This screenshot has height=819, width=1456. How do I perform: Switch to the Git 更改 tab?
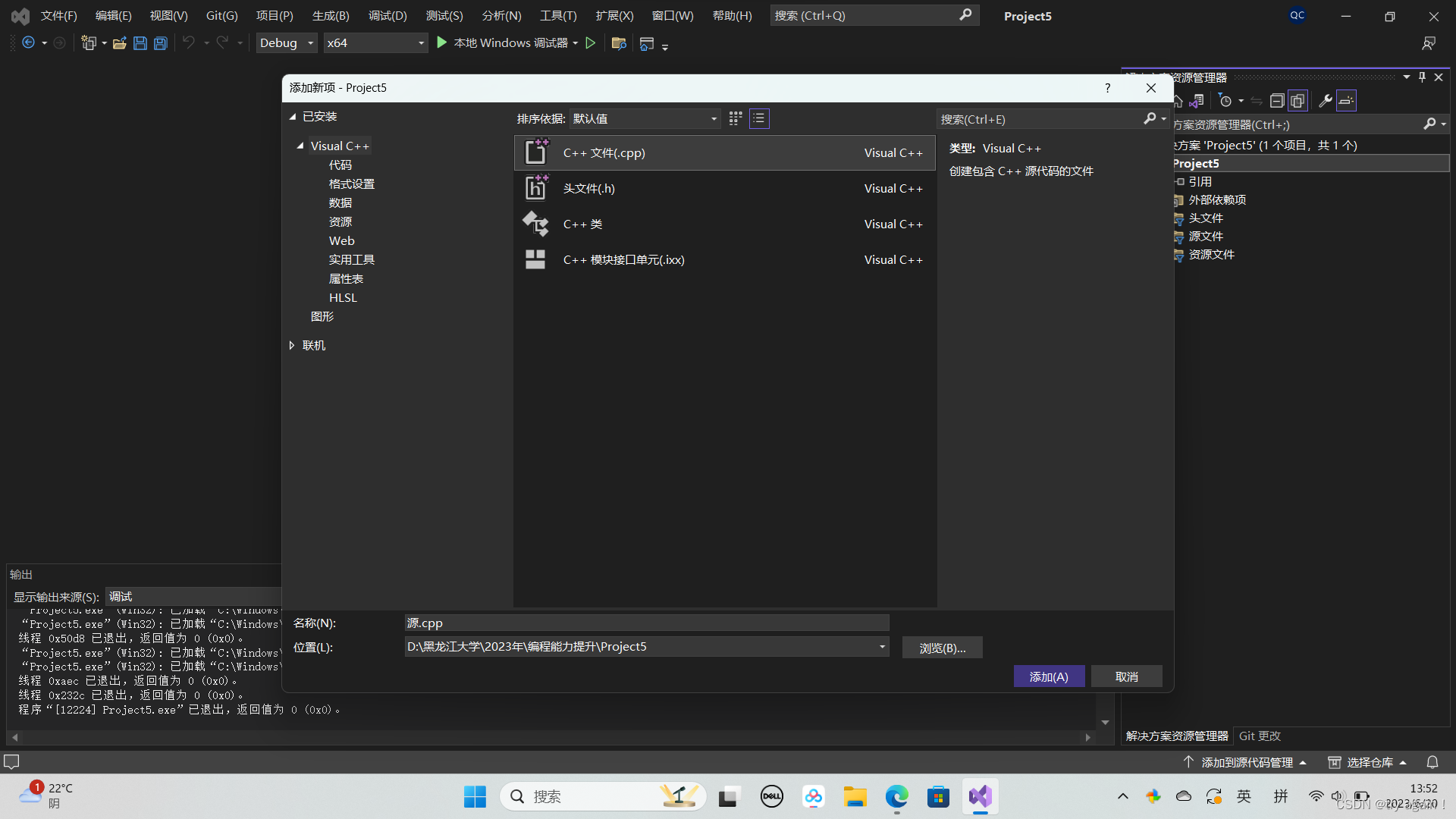click(x=1260, y=736)
